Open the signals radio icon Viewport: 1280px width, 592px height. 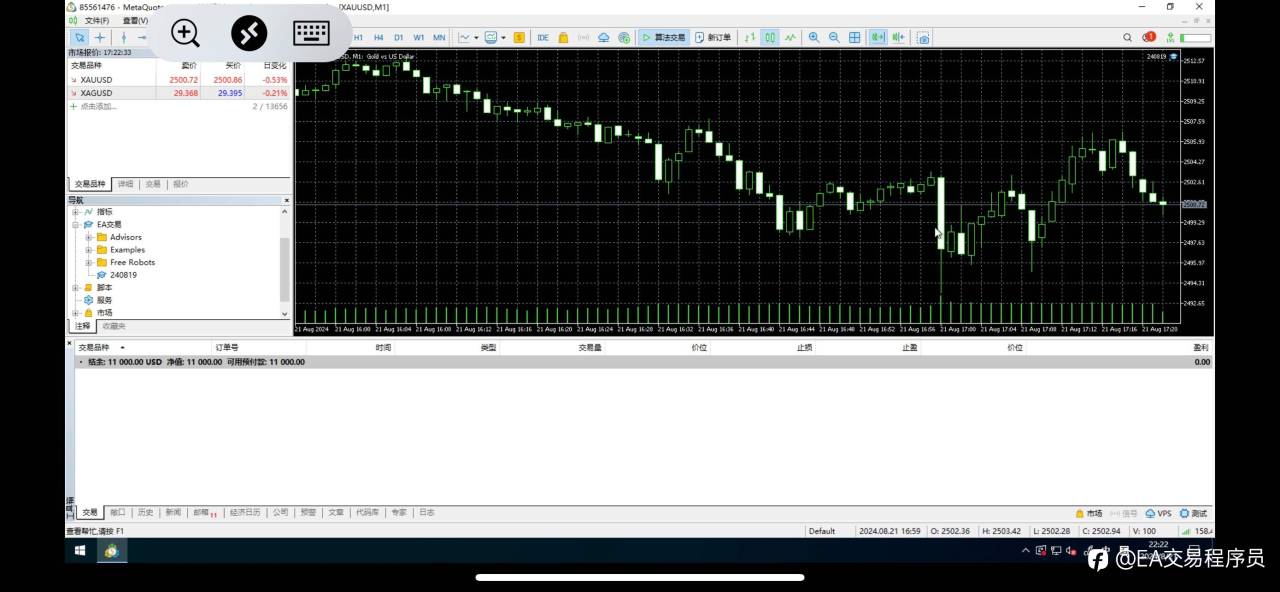(583, 37)
